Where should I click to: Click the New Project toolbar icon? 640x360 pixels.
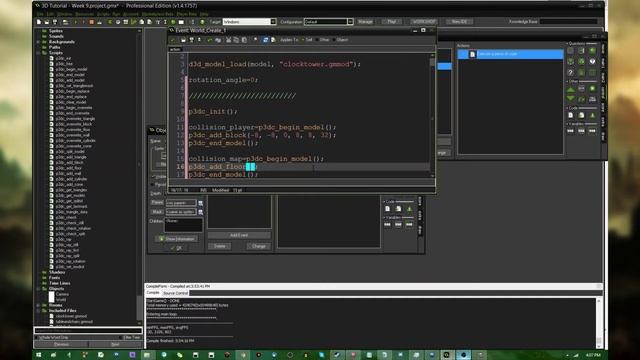[39, 22]
